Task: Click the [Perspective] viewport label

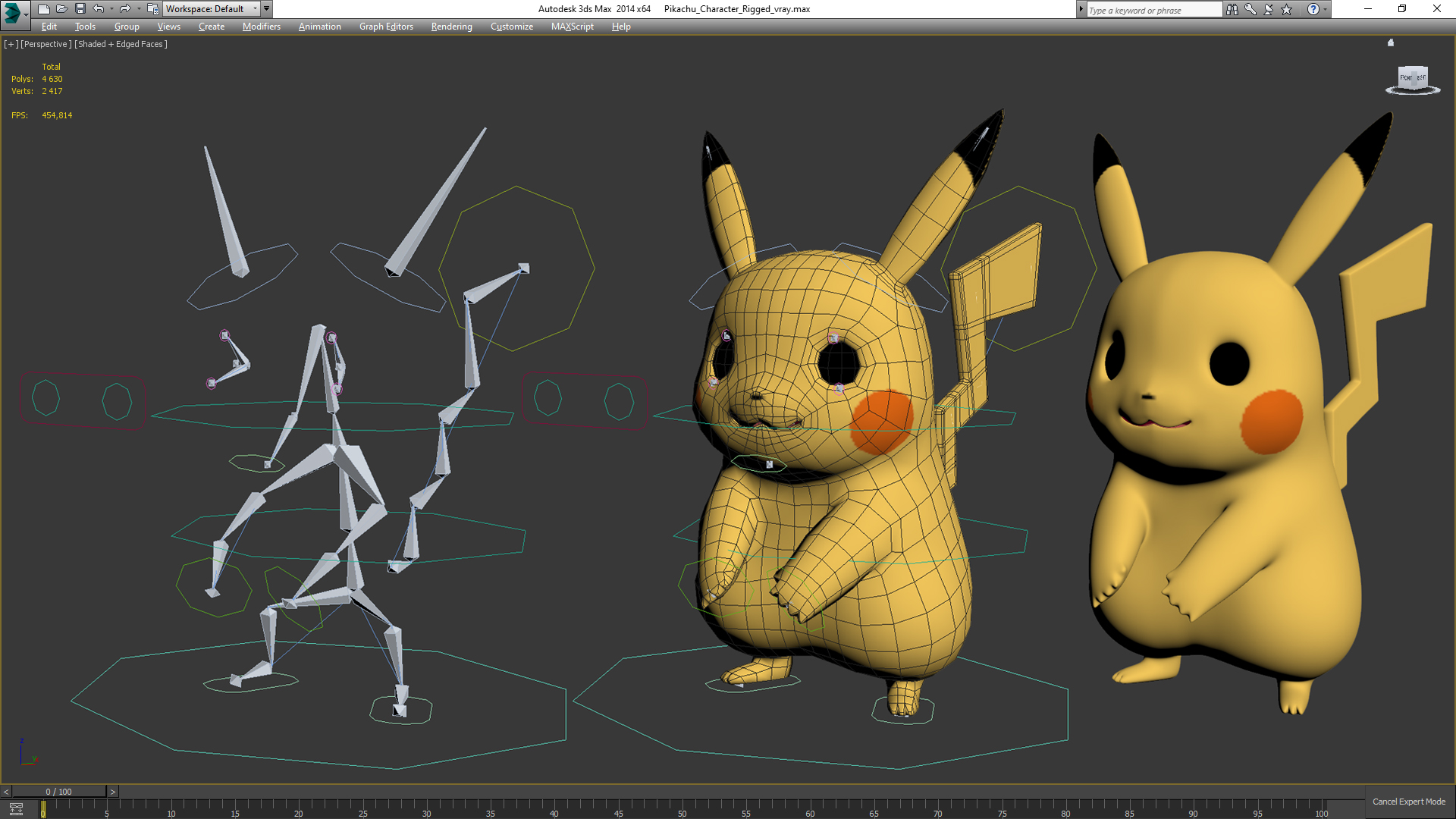Action: click(46, 44)
